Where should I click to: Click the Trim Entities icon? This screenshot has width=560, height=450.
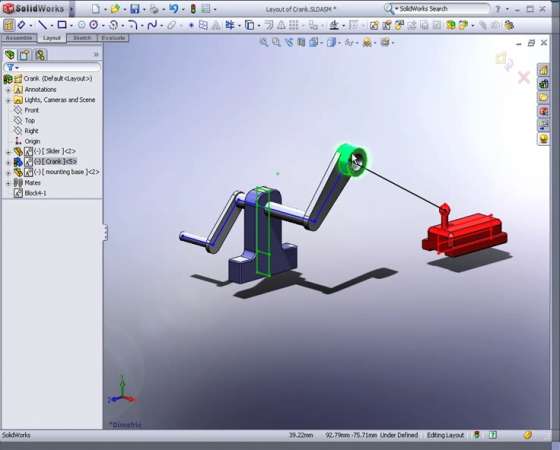[x=230, y=25]
